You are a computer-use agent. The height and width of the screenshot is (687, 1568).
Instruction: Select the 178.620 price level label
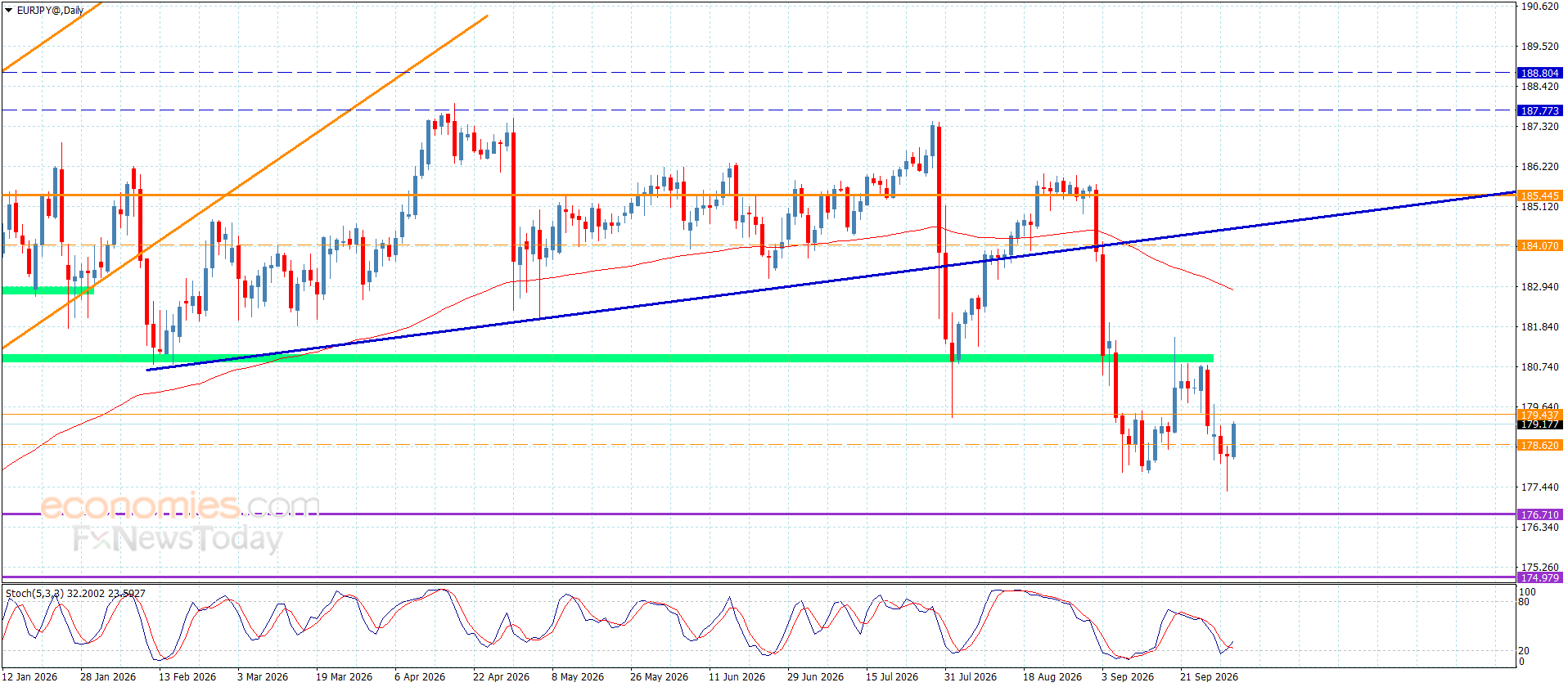(1539, 445)
